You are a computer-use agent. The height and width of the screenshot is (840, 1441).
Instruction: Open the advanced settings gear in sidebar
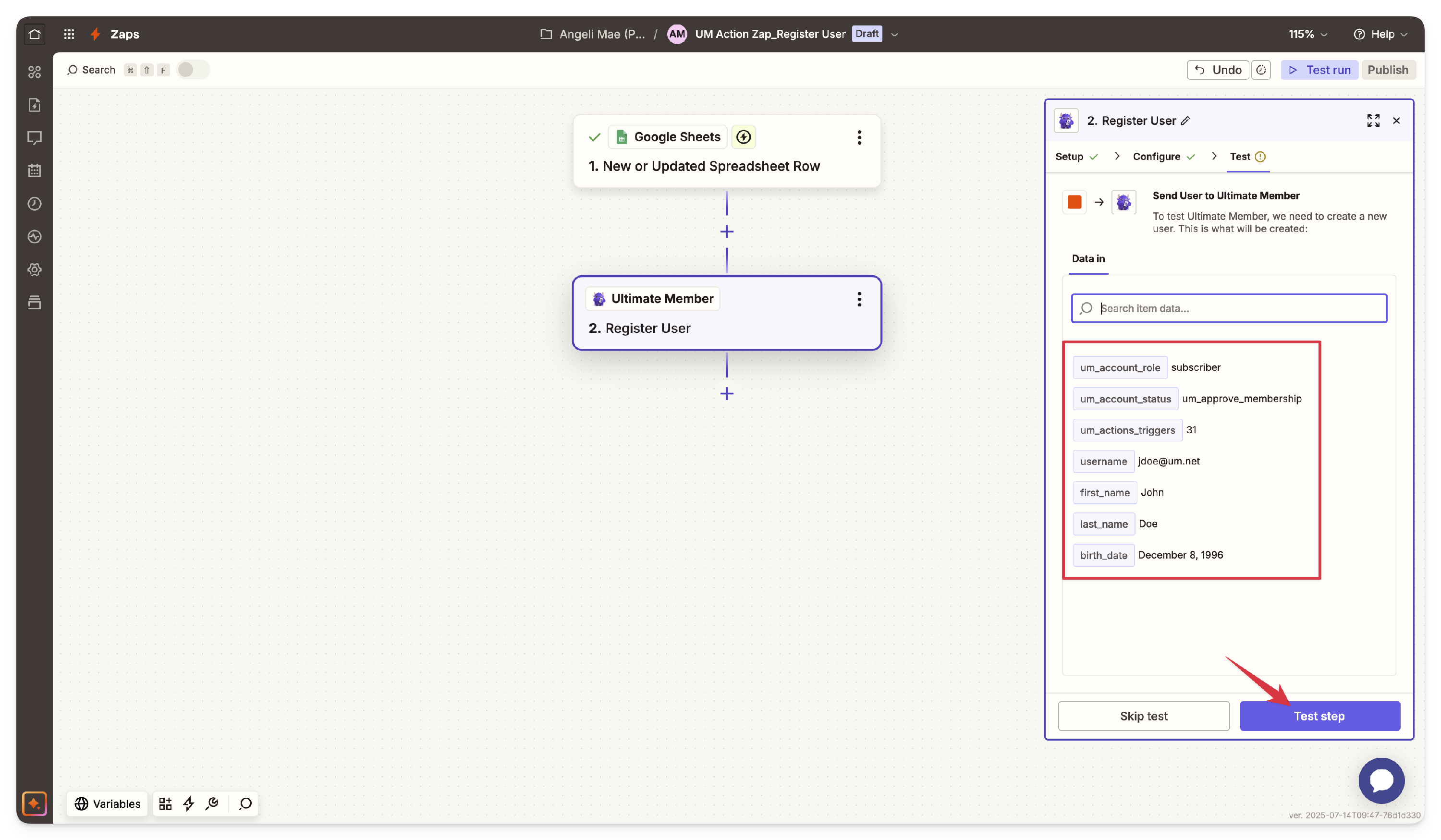pyautogui.click(x=34, y=269)
